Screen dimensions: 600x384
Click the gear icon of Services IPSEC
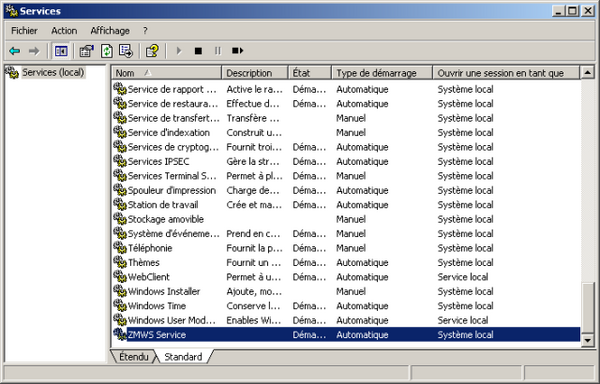pyautogui.click(x=120, y=161)
